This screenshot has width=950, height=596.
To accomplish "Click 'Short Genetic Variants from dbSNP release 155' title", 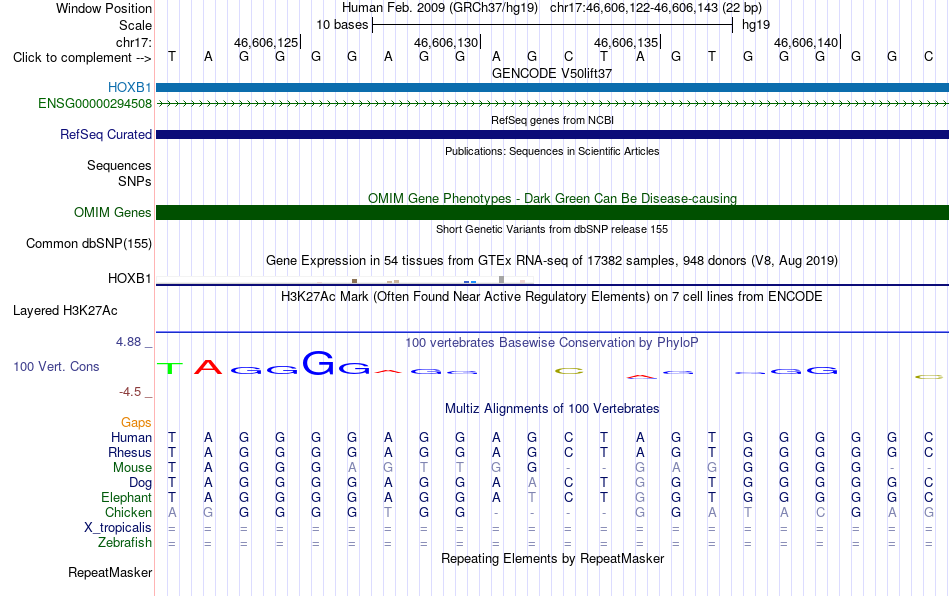I will (552, 230).
